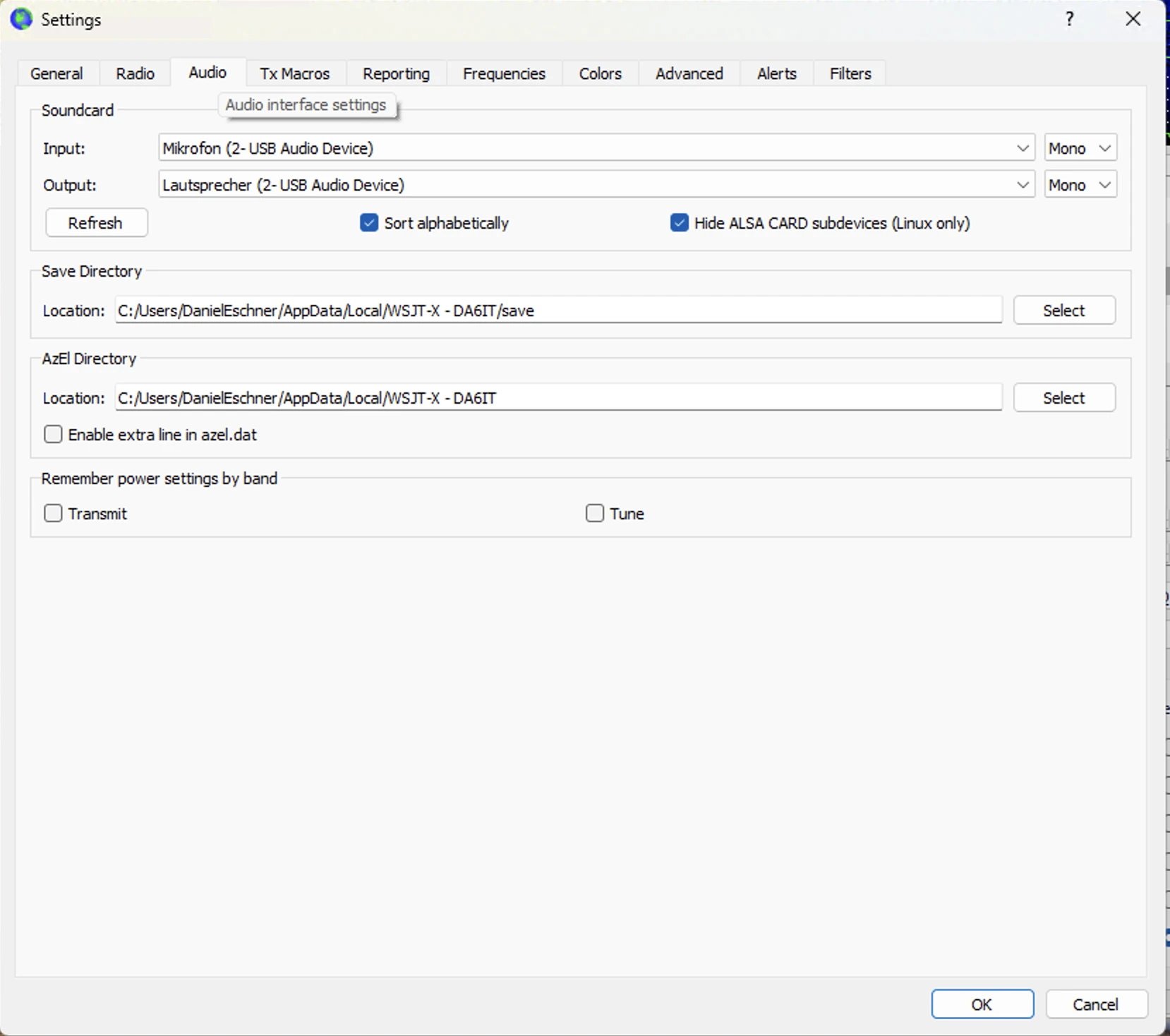Open the Output channel Mono dropdown
Viewport: 1170px width, 1036px height.
click(1080, 185)
